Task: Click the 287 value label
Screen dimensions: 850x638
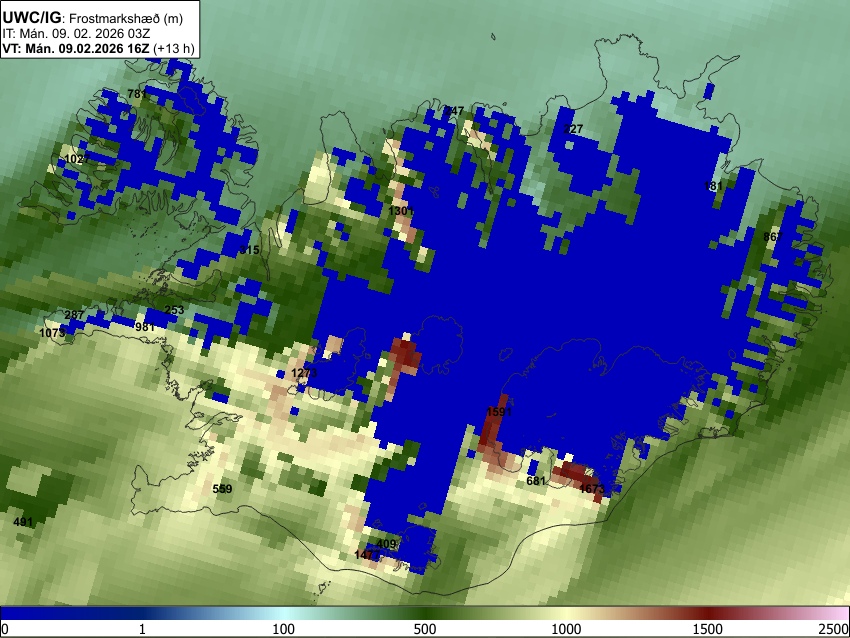Action: coord(74,315)
